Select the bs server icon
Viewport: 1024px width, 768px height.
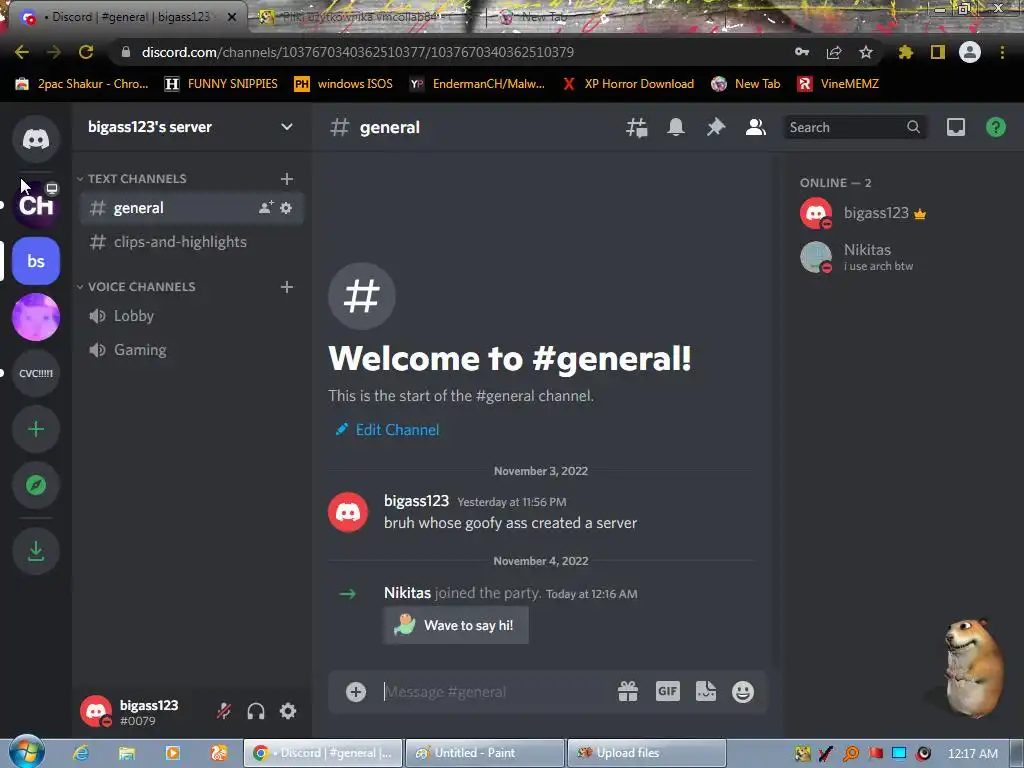pos(36,261)
